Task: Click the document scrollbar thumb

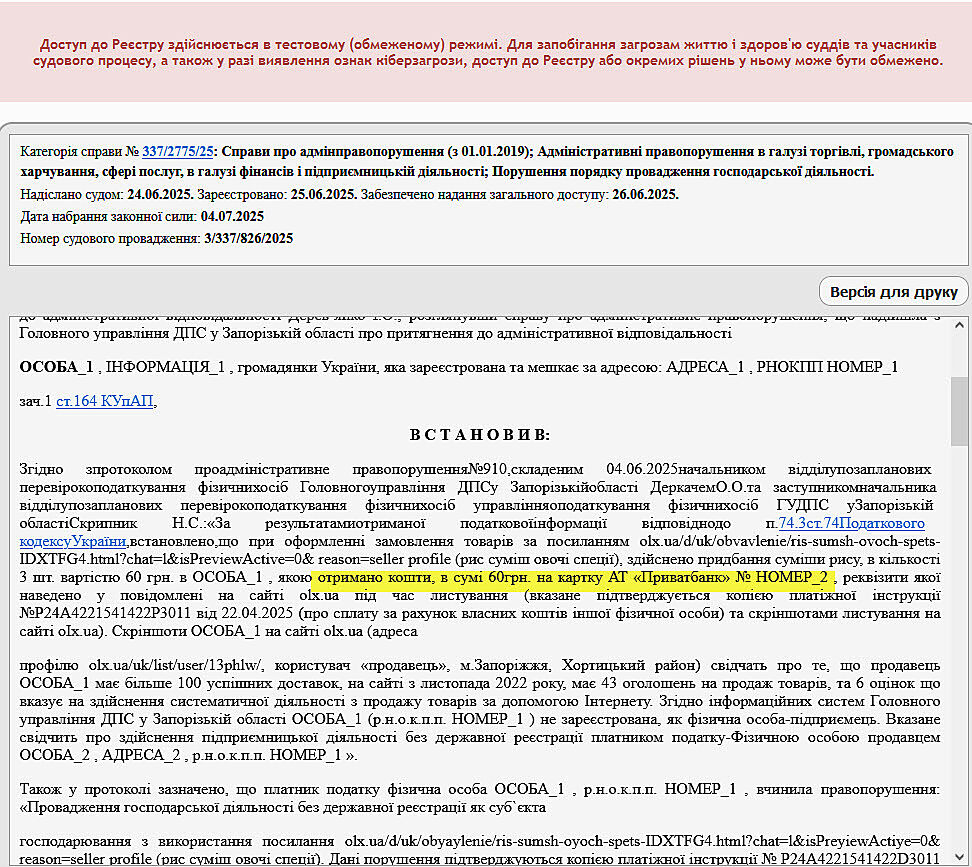Action: tap(959, 410)
